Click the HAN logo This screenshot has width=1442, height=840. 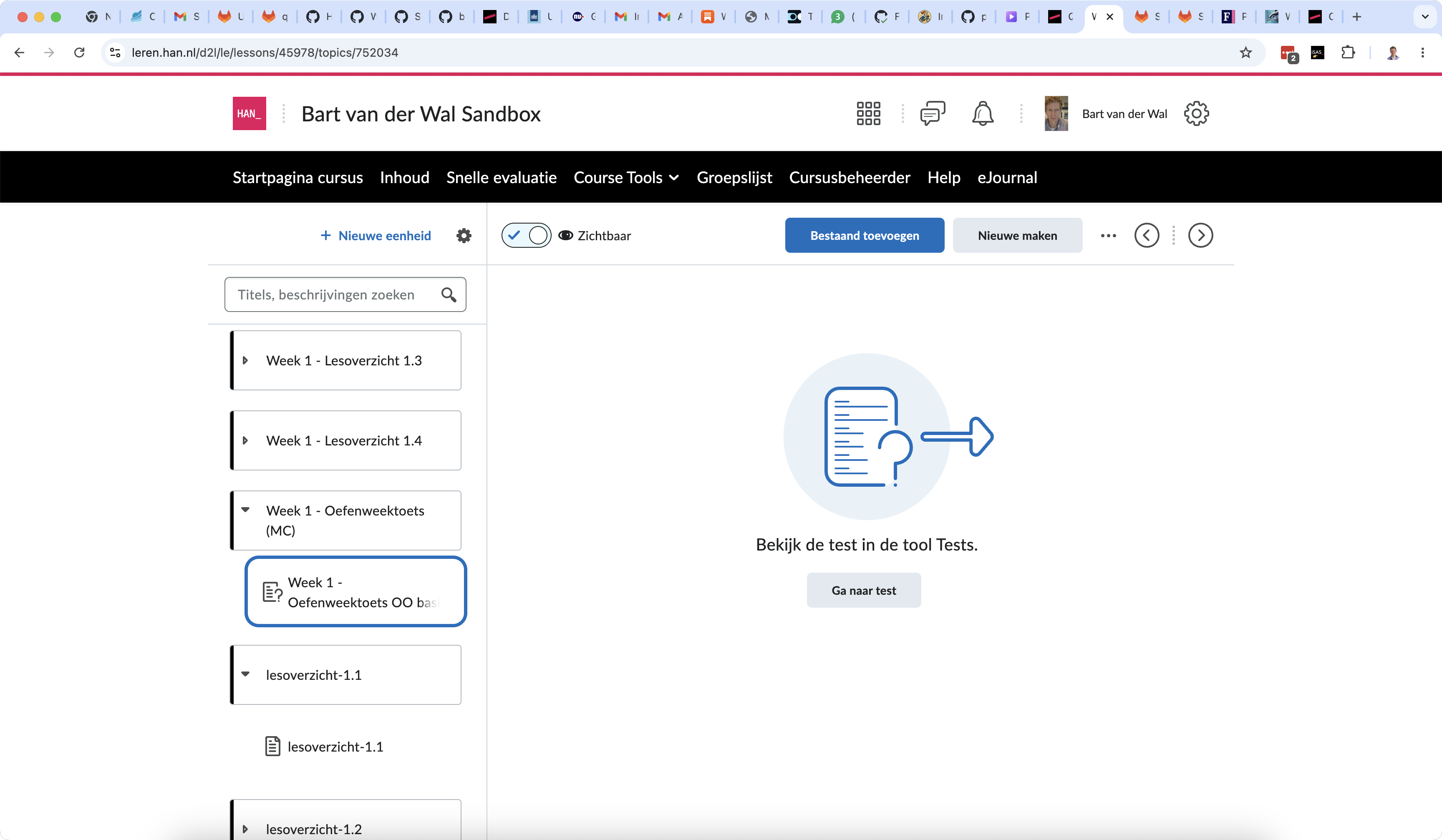click(250, 113)
